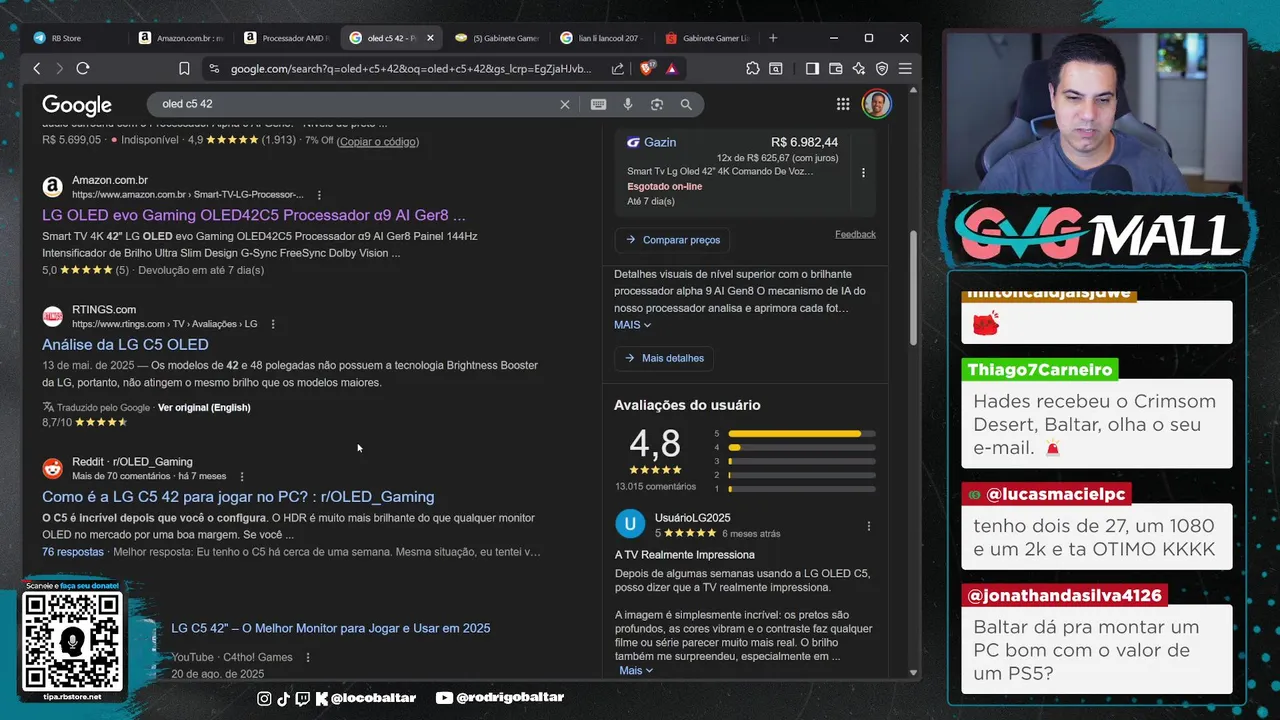This screenshot has height=720, width=1280.
Task: Bookmark this page icon
Action: click(184, 68)
